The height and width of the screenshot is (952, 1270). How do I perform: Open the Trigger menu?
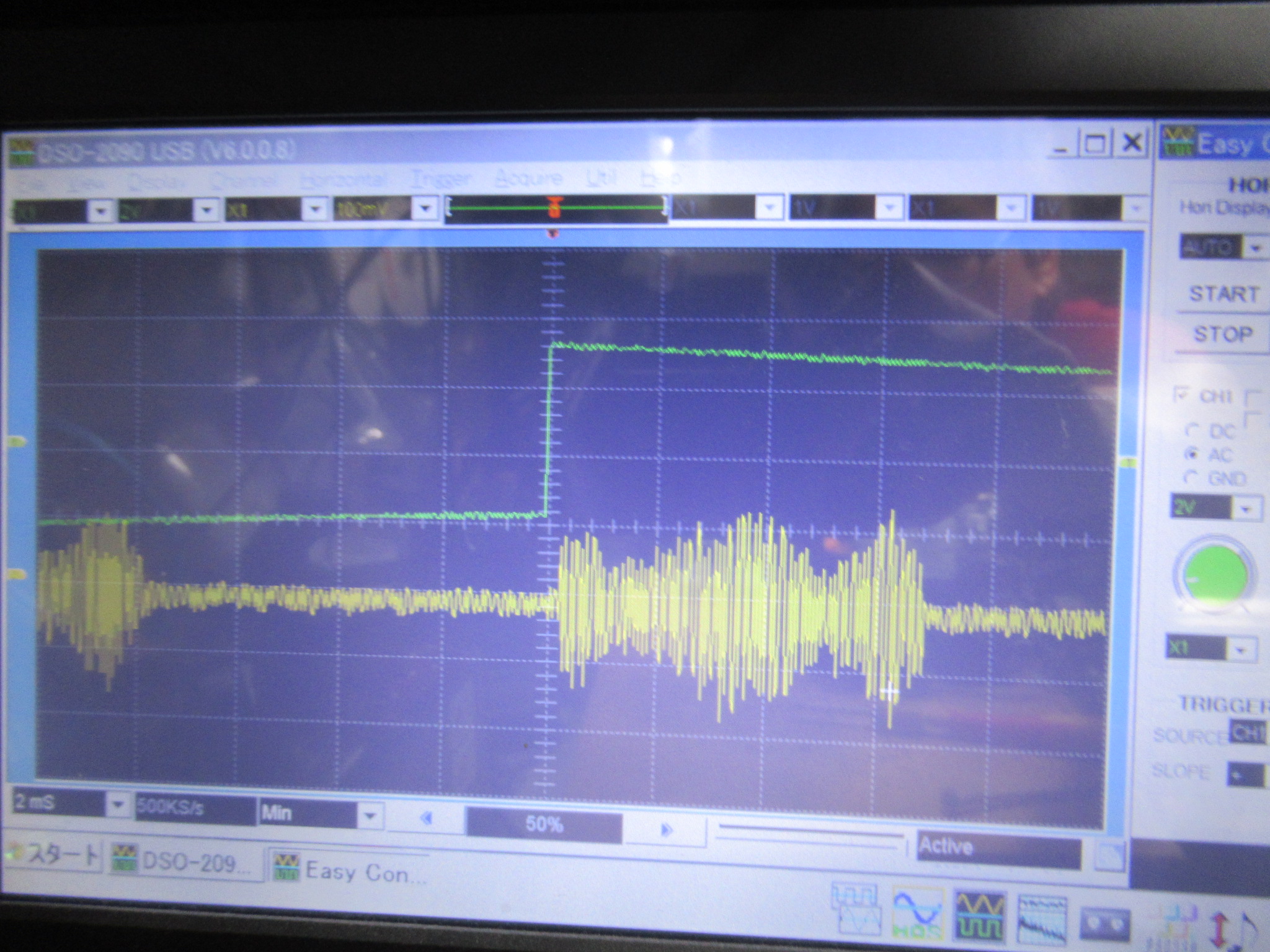coord(441,180)
